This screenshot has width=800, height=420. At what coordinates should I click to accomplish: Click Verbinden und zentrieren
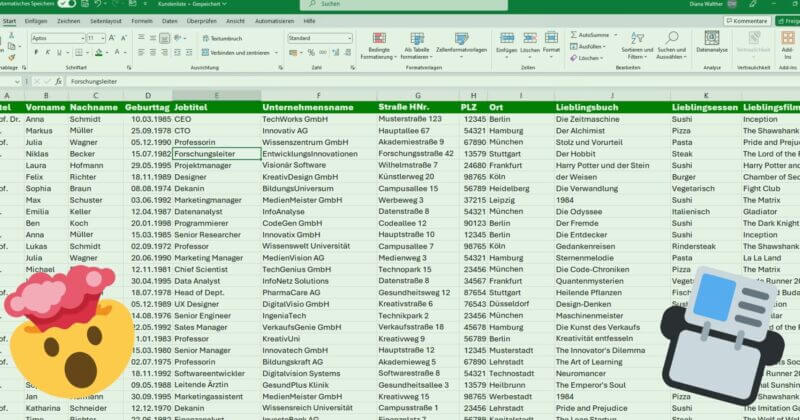click(x=236, y=53)
